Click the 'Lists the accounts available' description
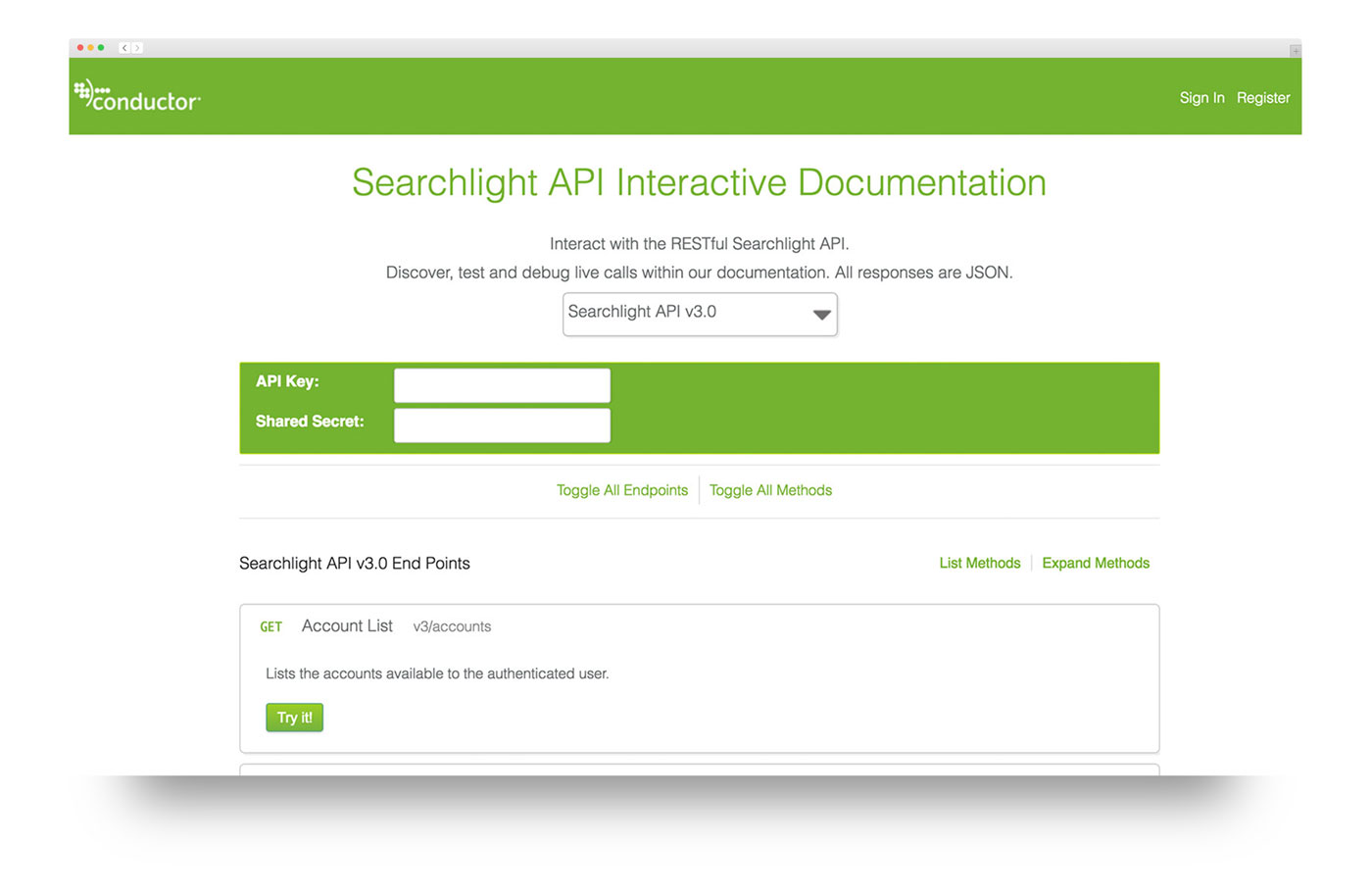This screenshot has height=895, width=1372. [x=437, y=673]
